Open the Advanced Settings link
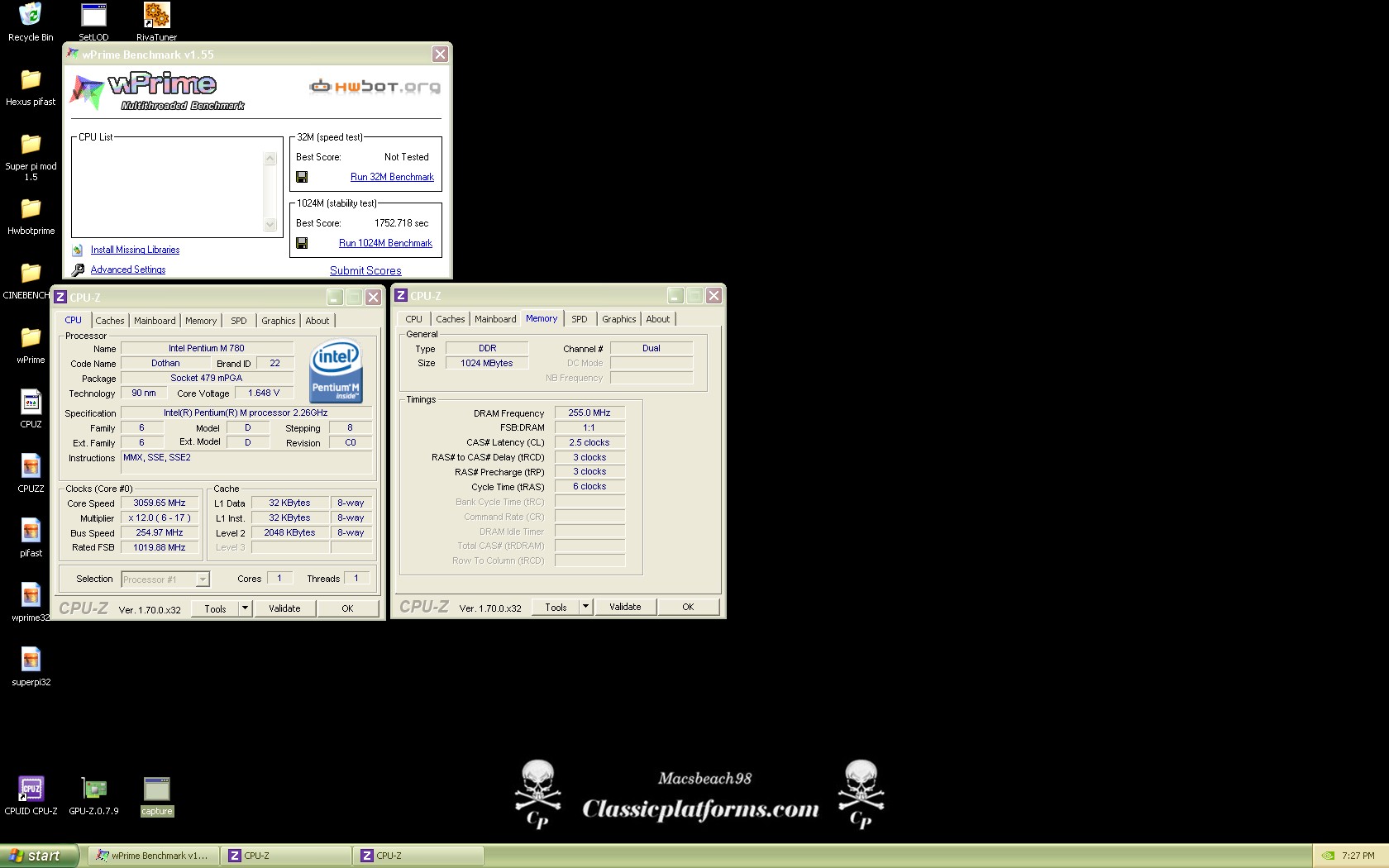Viewport: 1389px width, 868px height. click(128, 269)
